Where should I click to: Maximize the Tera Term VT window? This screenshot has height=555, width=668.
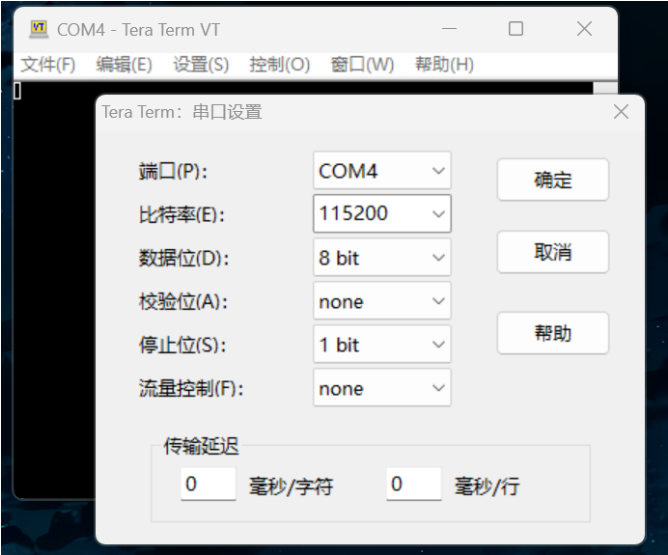516,29
